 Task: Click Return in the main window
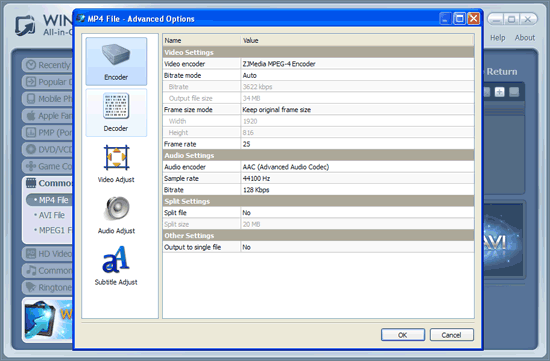click(502, 72)
